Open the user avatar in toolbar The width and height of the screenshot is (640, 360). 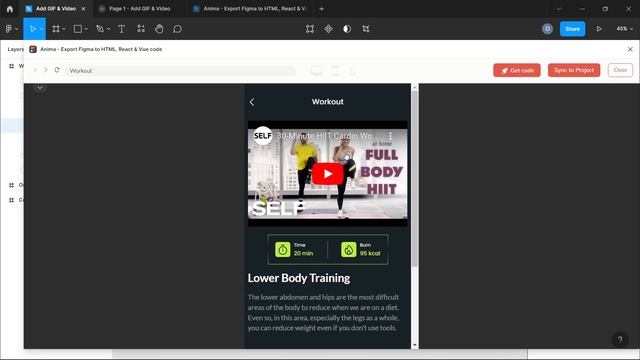point(547,29)
